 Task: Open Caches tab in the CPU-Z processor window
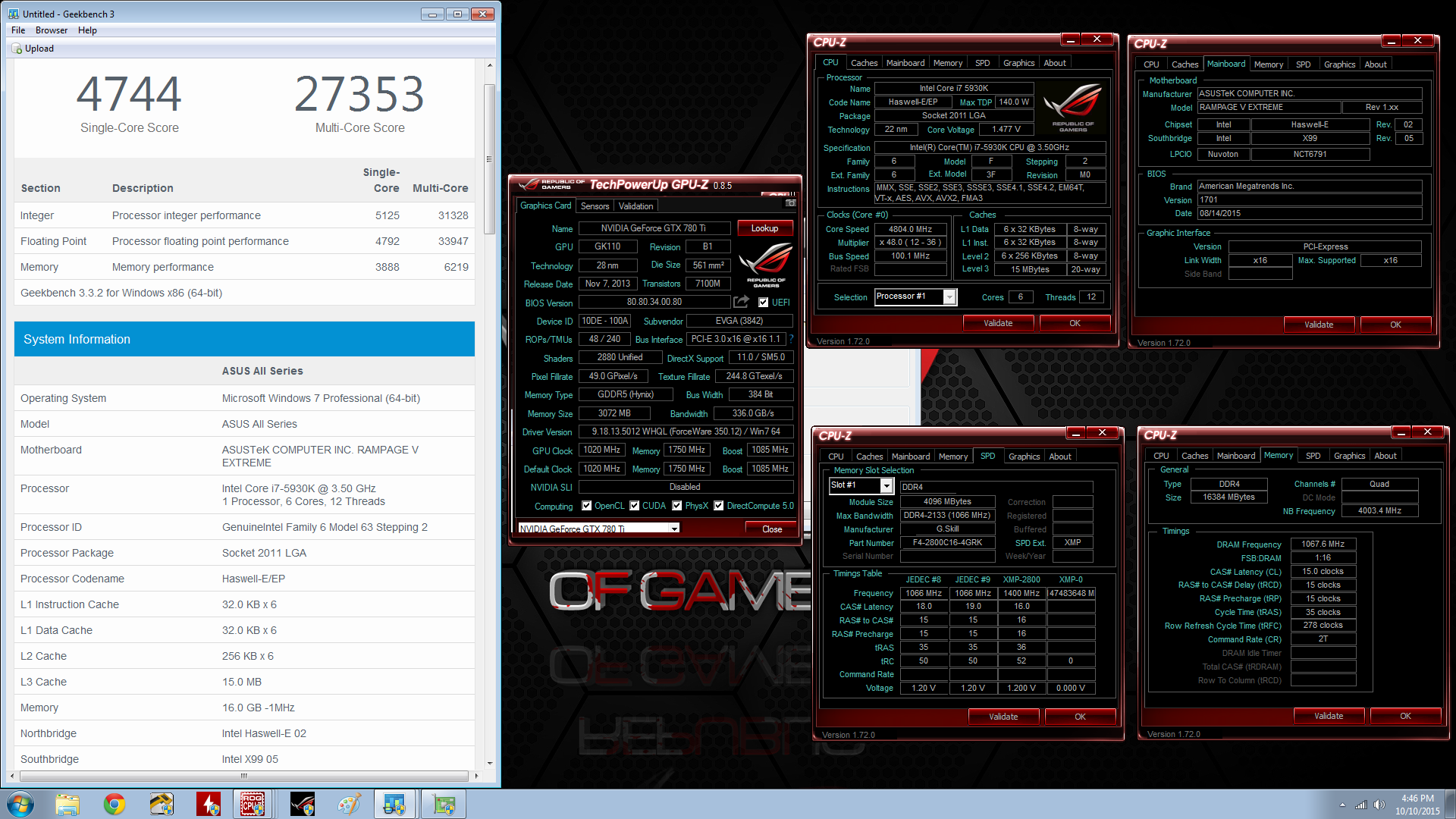click(864, 63)
